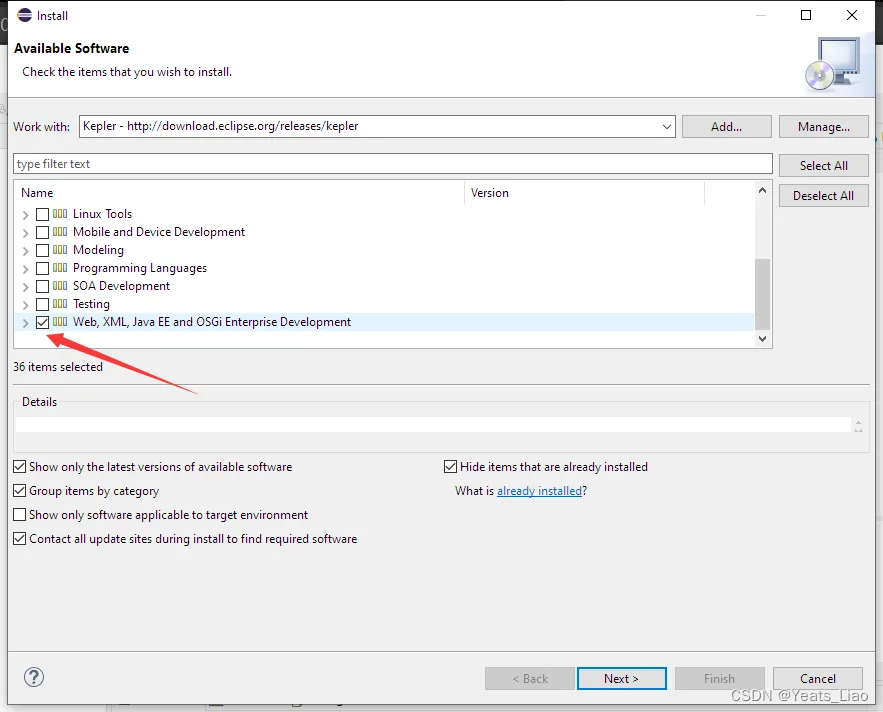The width and height of the screenshot is (883, 712).
Task: Select the Web, XML, Java EE row text
Action: tap(212, 322)
